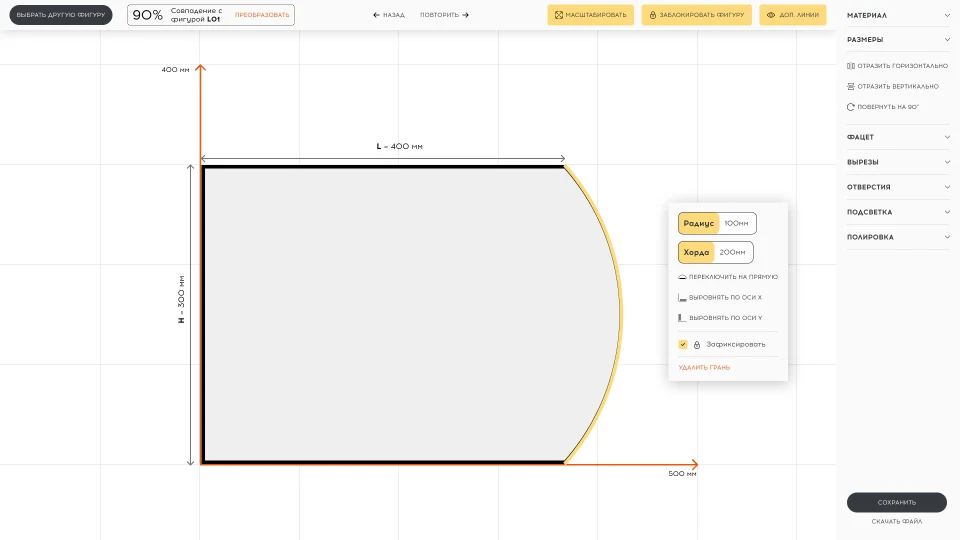
Task: Click the 90% match percentage text
Action: pos(148,15)
